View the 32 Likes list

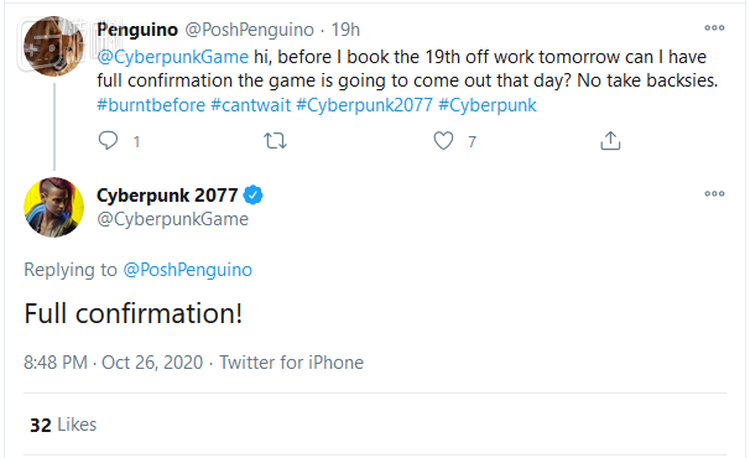63,425
